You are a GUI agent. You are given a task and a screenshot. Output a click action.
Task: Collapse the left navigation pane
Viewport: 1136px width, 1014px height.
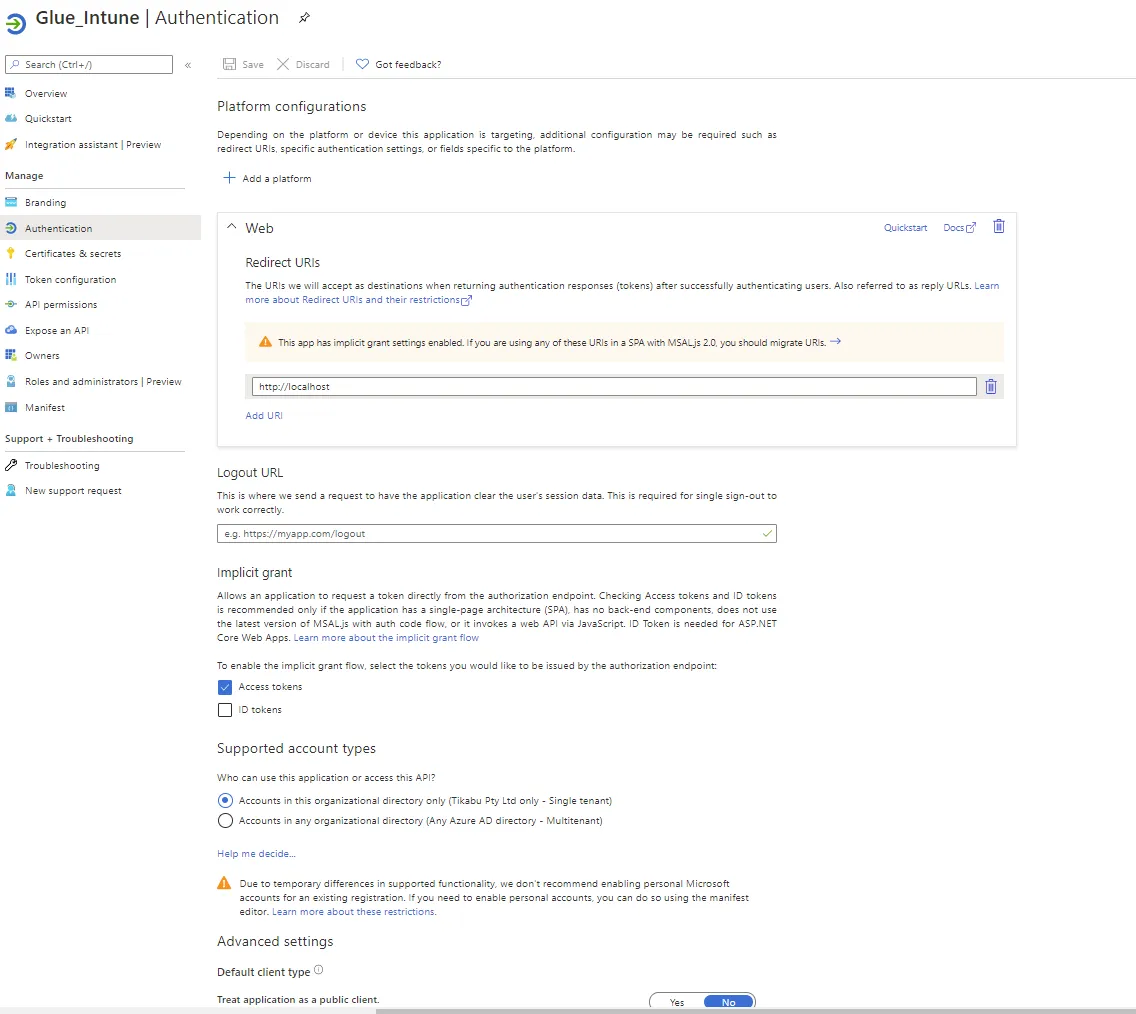[x=188, y=64]
